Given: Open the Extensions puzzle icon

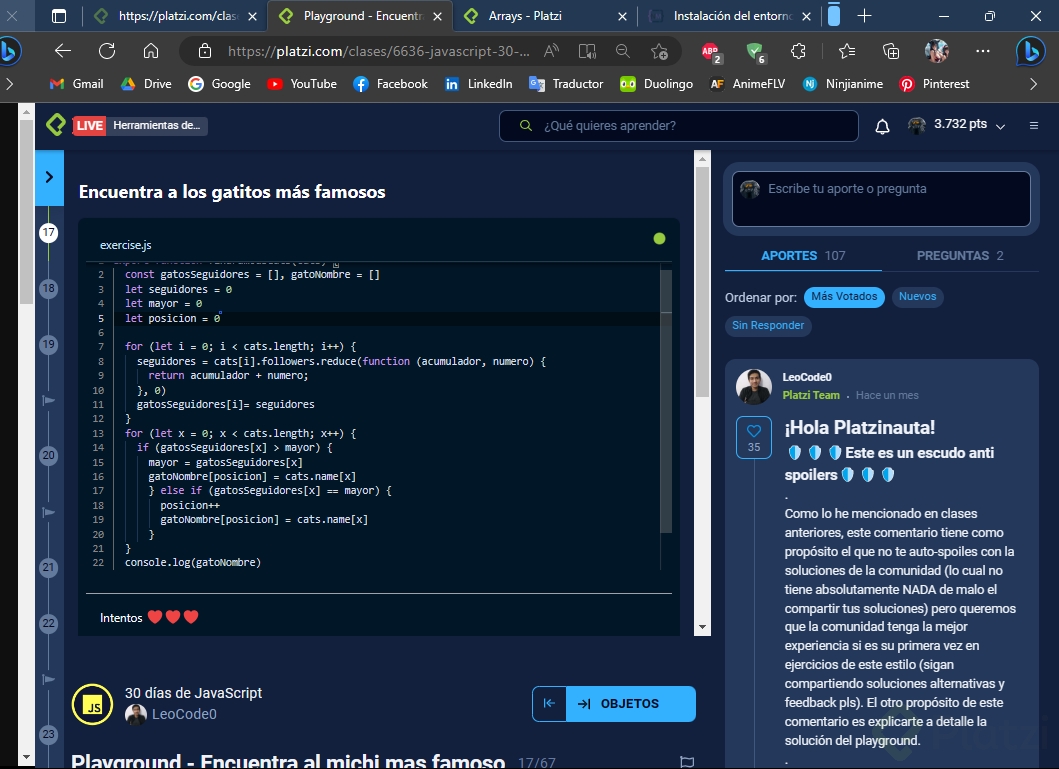Looking at the screenshot, I should pyautogui.click(x=798, y=51).
